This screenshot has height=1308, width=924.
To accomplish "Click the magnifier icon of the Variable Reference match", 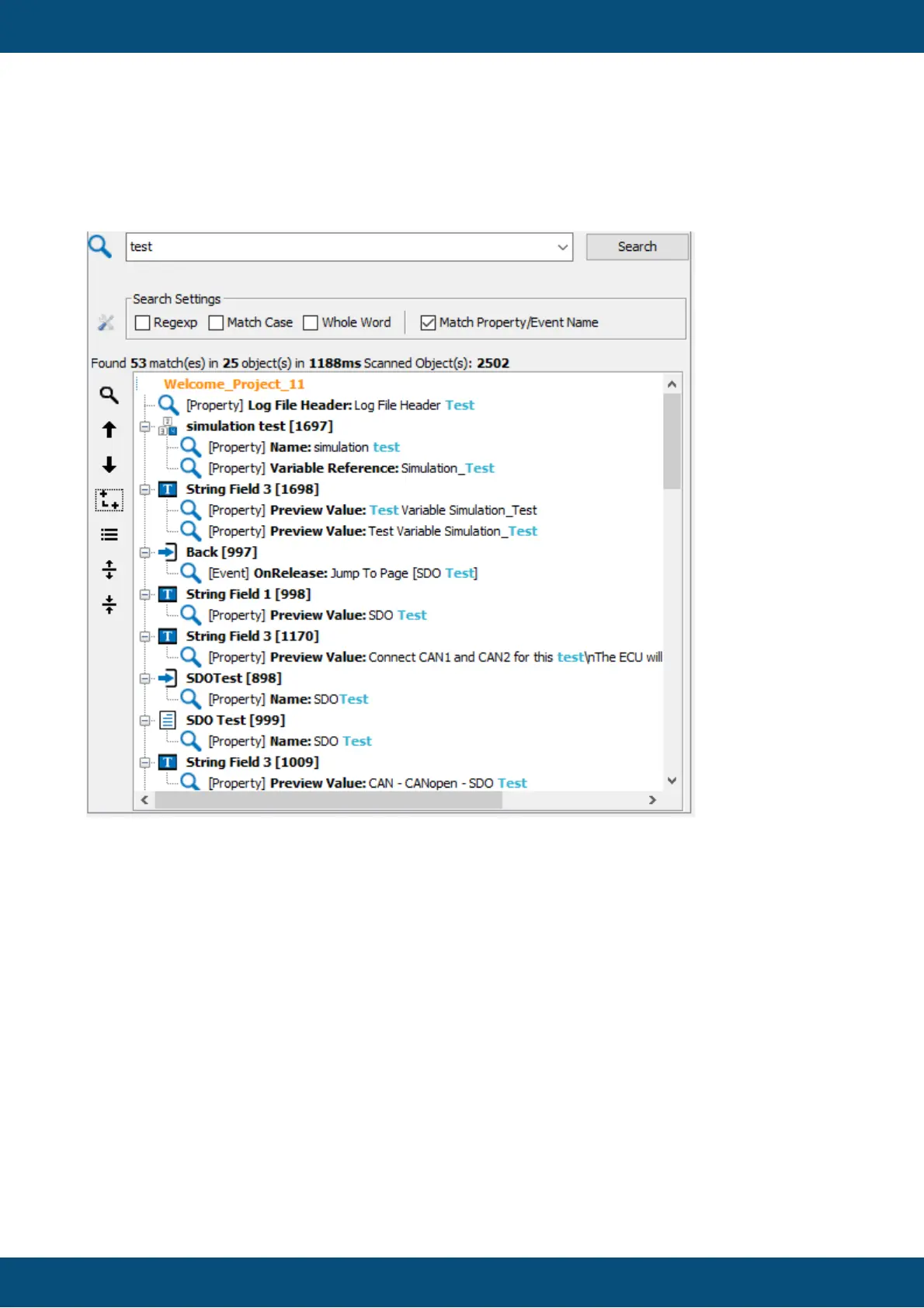I will pos(191,468).
